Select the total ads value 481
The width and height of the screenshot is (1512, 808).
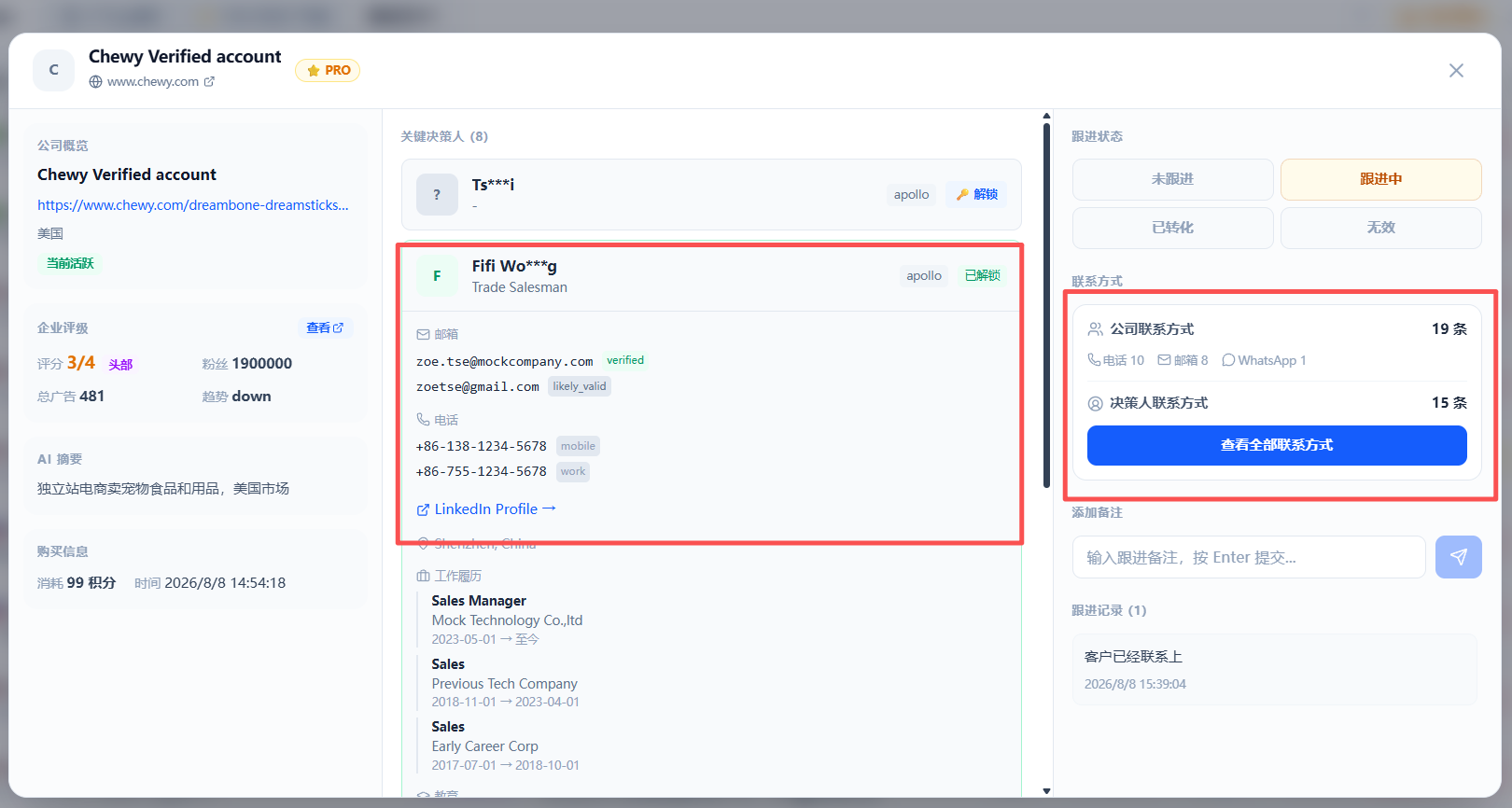[92, 397]
